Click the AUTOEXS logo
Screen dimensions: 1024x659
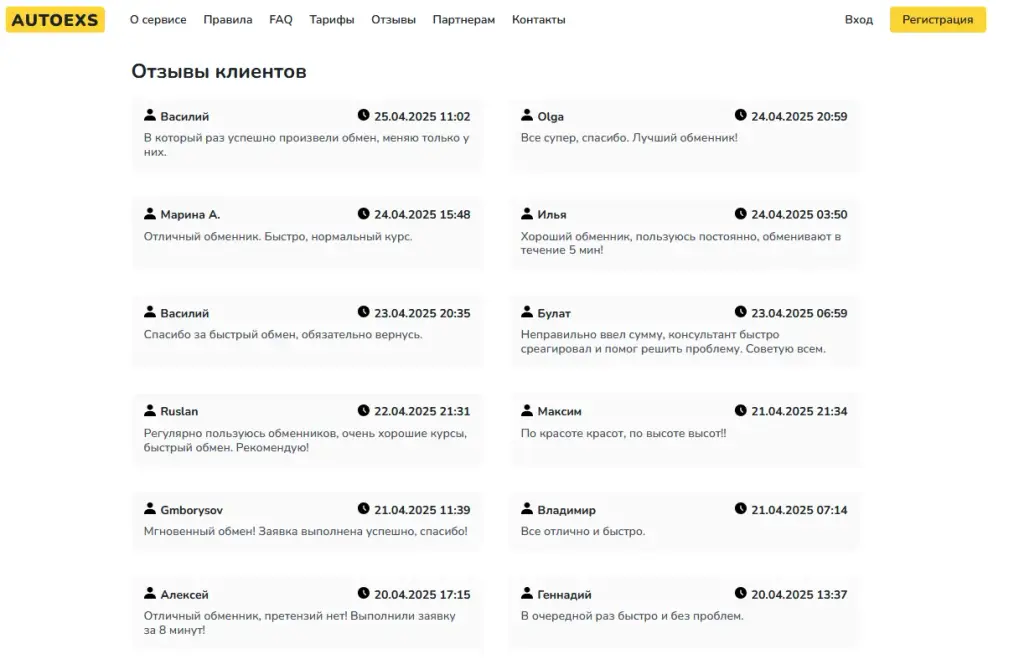point(55,20)
